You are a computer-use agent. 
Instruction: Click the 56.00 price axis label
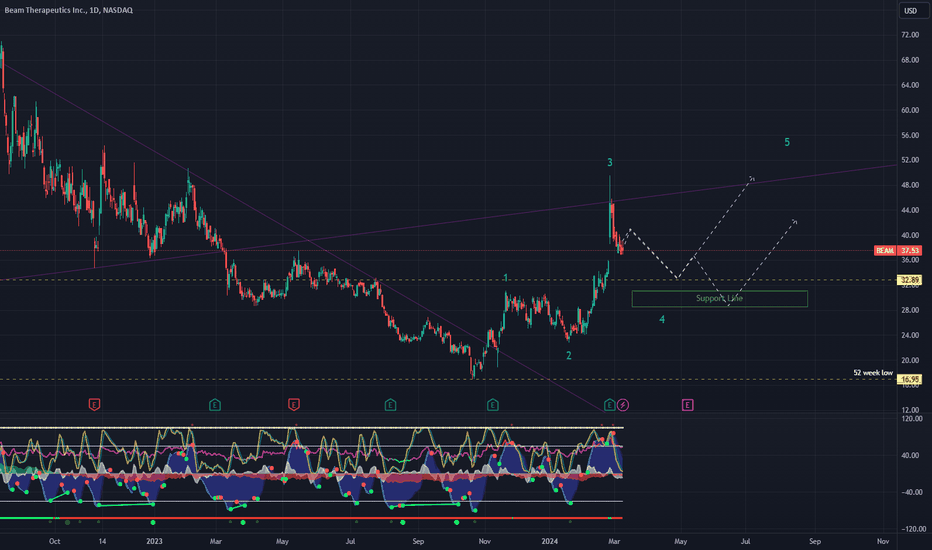(910, 135)
